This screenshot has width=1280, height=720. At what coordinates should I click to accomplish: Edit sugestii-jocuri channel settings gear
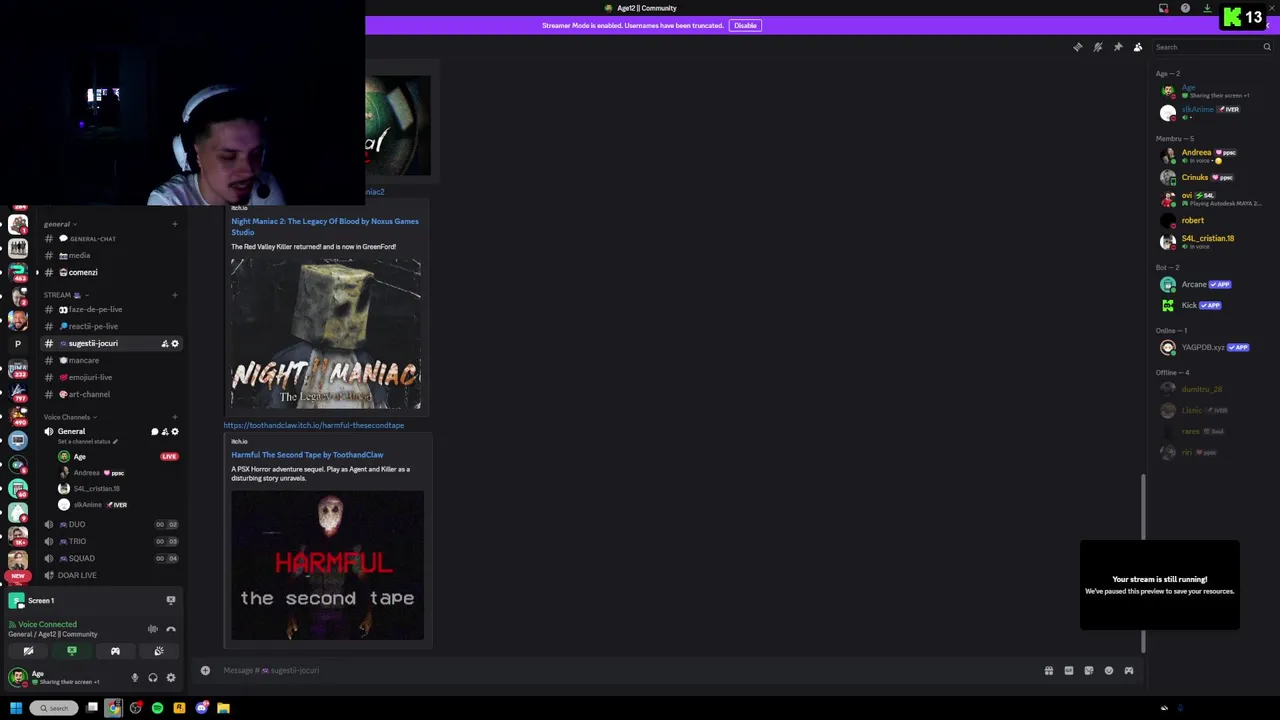175,343
